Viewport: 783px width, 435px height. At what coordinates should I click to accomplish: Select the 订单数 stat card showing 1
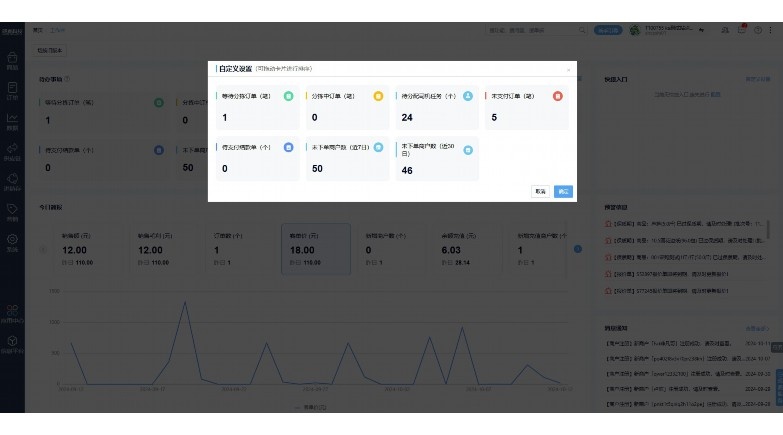pos(242,249)
